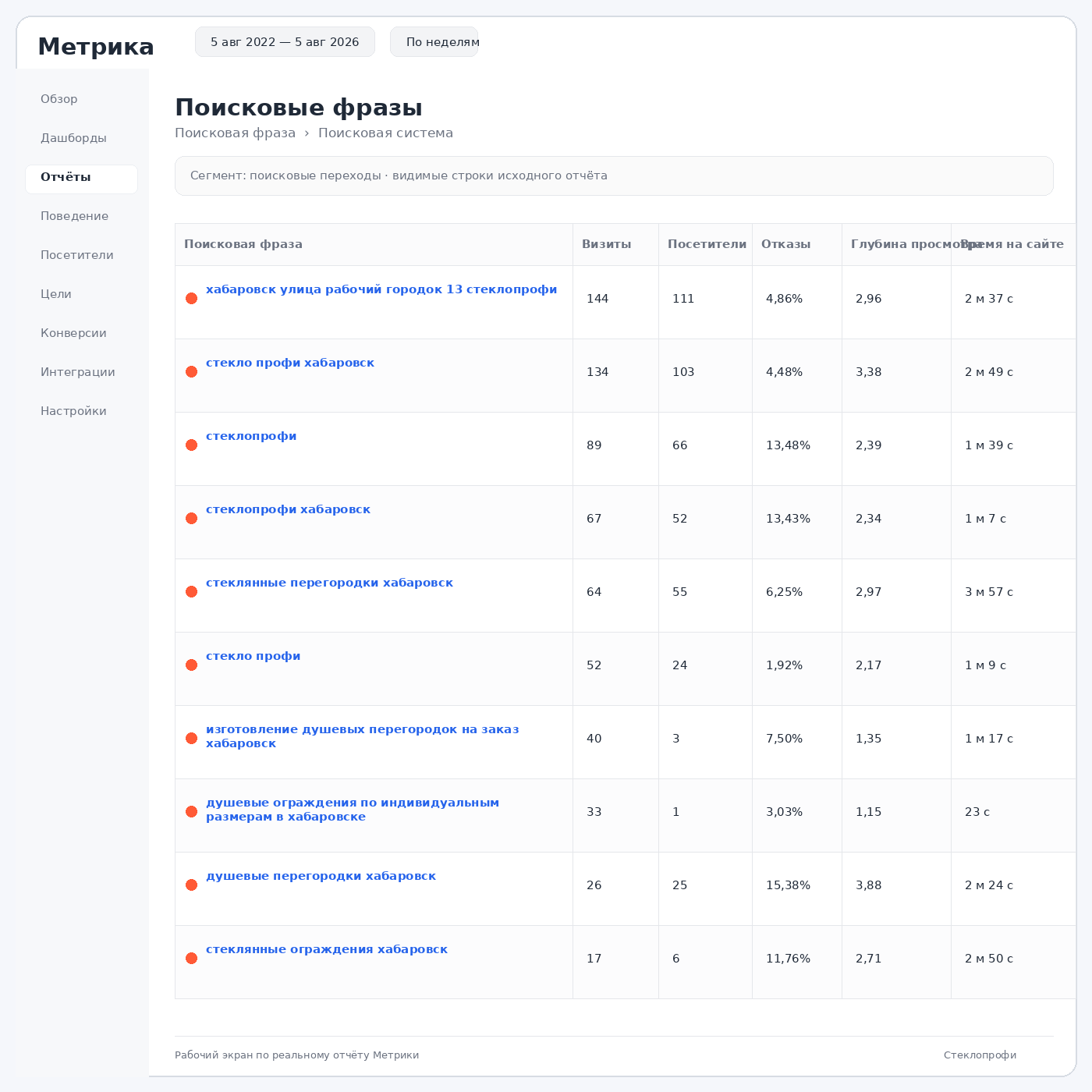
Task: Click breadcrumb 'Поисковая система'
Action: click(x=385, y=133)
